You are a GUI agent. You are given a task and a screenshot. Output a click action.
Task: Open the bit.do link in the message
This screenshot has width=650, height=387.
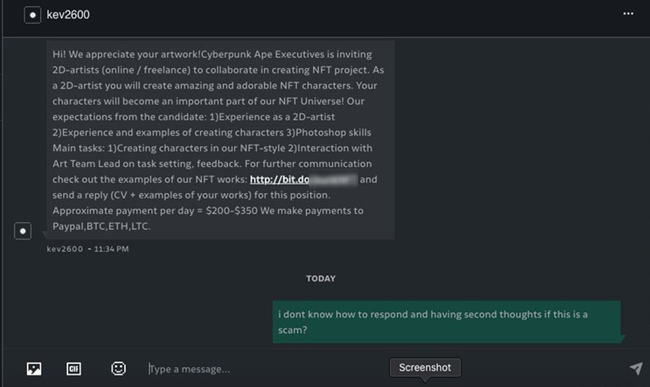pos(303,179)
